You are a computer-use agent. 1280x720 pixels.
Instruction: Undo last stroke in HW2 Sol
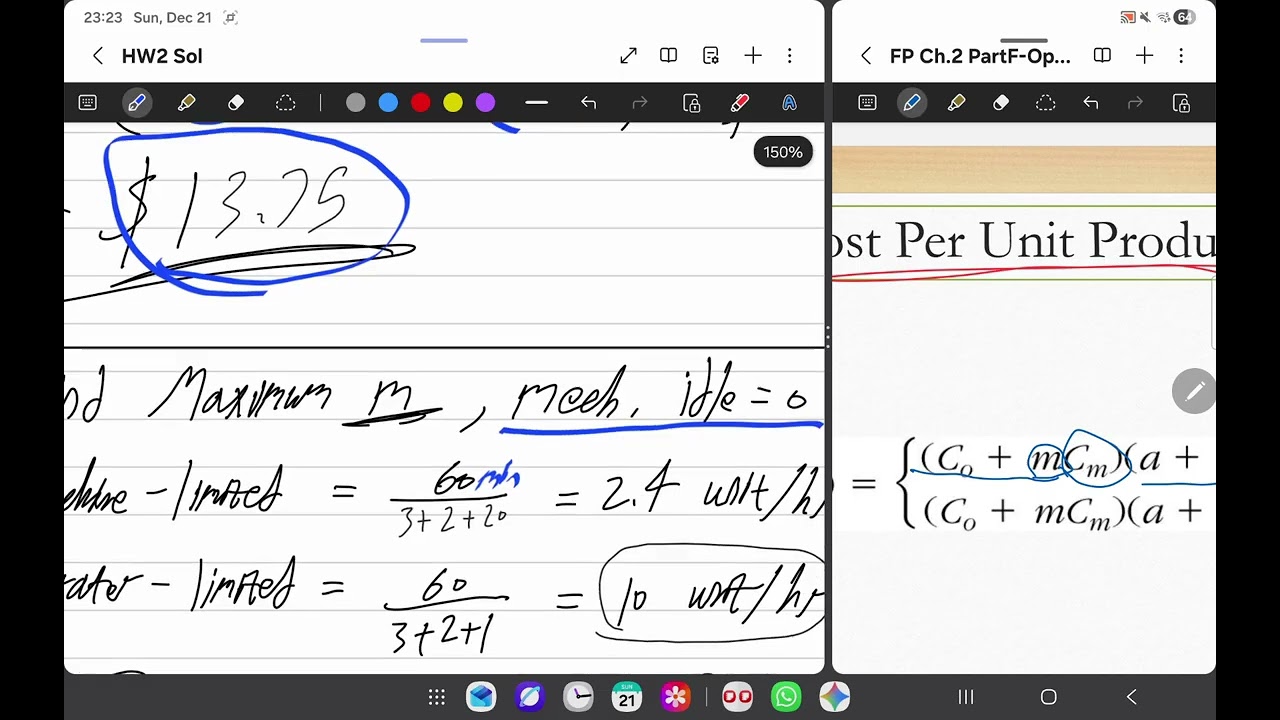(x=588, y=103)
